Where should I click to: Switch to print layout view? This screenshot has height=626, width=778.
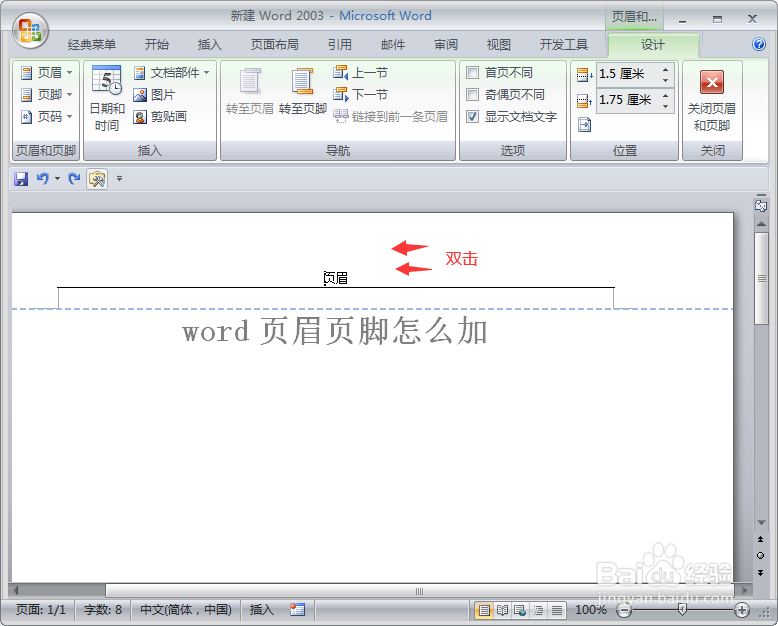click(x=484, y=610)
